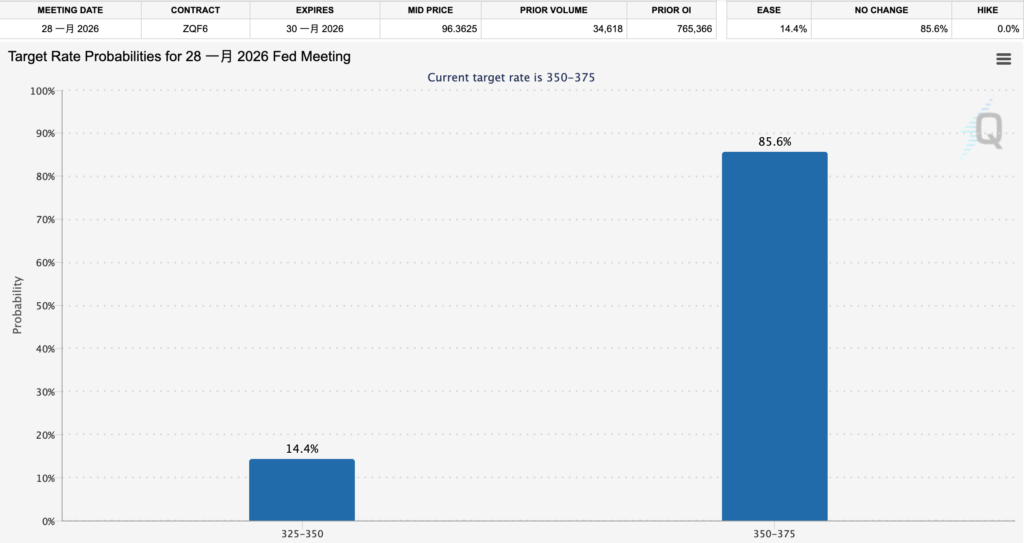Click the Current target rate subtitle
Image resolution: width=1024 pixels, height=543 pixels.
pyautogui.click(x=511, y=77)
